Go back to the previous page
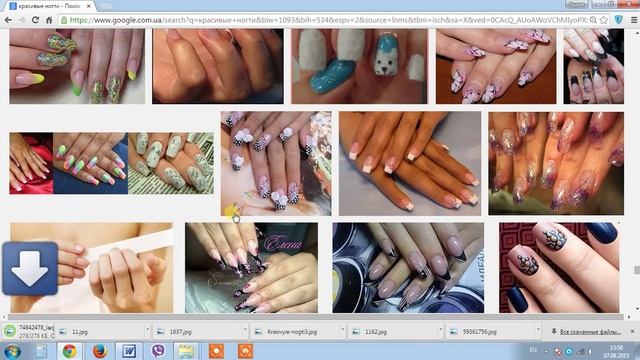This screenshot has height=360, width=640. (x=8, y=20)
